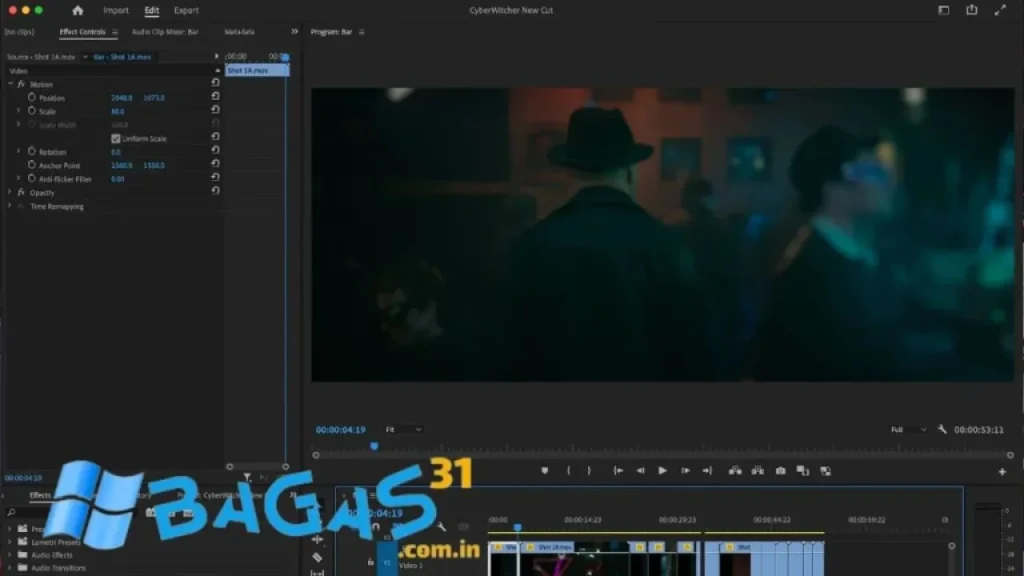
Task: Click the program monitor playhead marker
Action: point(374,447)
